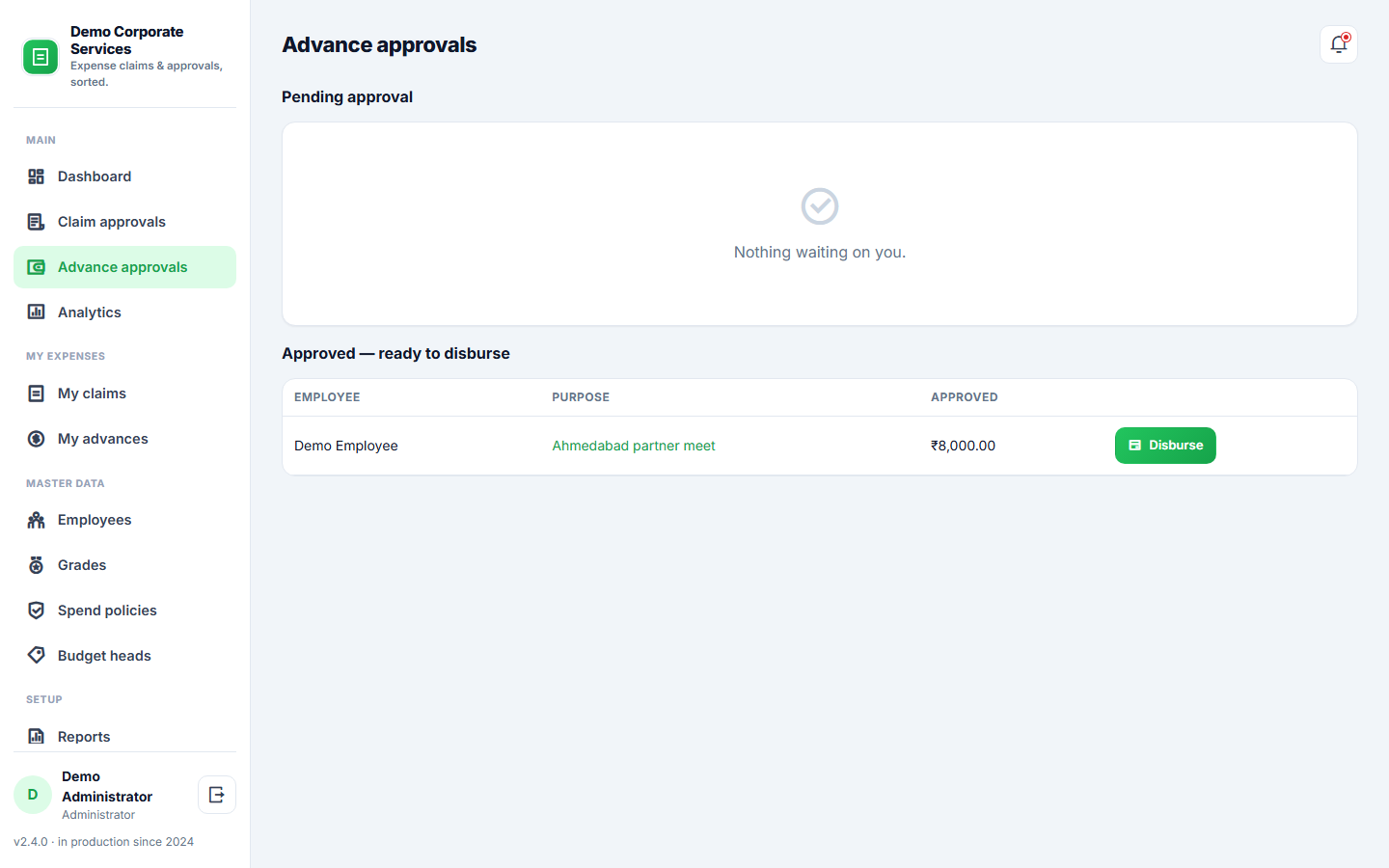Click the Claim approvals receipt icon
The width and height of the screenshot is (1389, 868).
36,222
